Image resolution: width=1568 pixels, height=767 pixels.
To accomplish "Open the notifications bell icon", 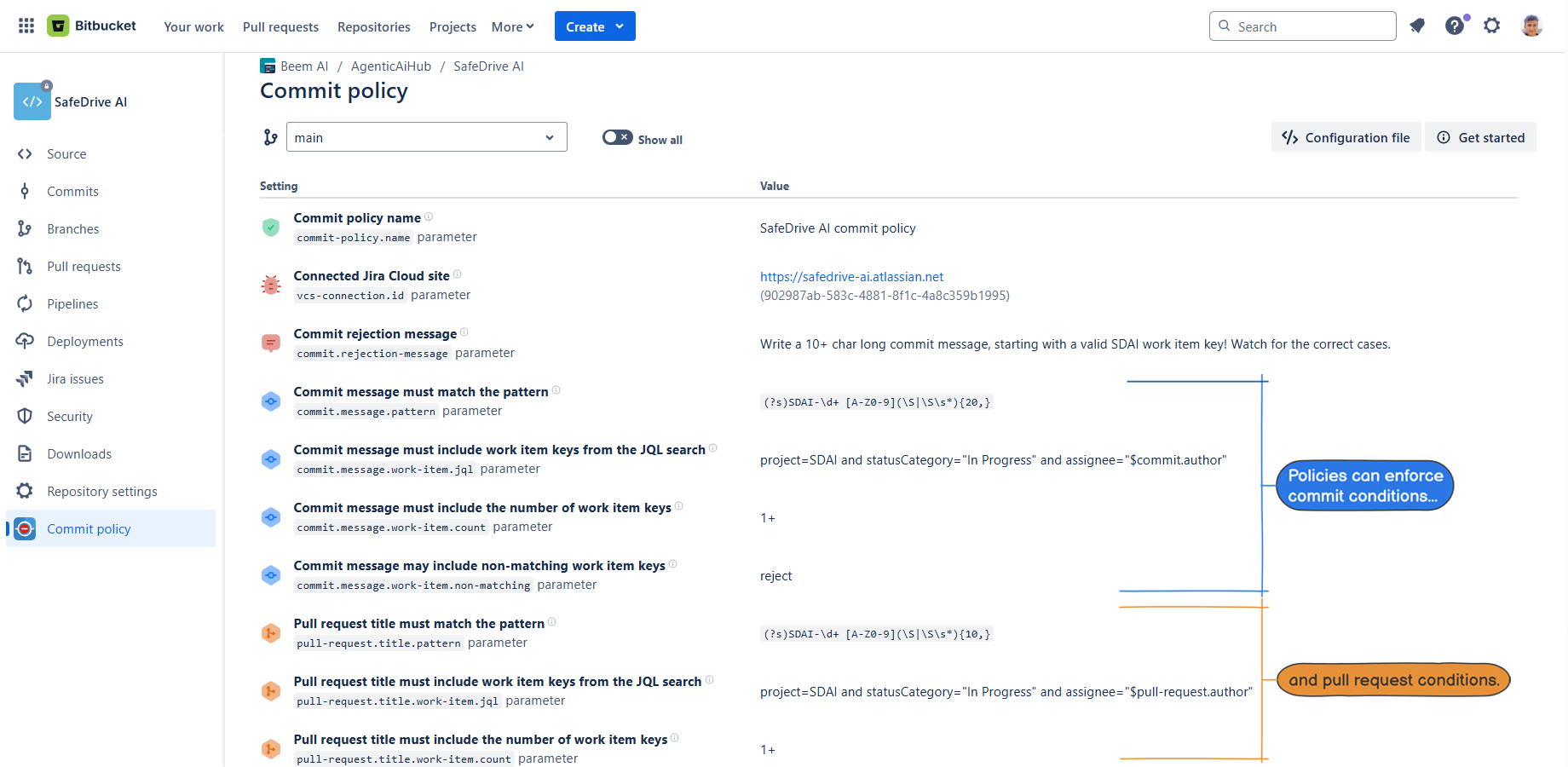I will coord(1417,26).
